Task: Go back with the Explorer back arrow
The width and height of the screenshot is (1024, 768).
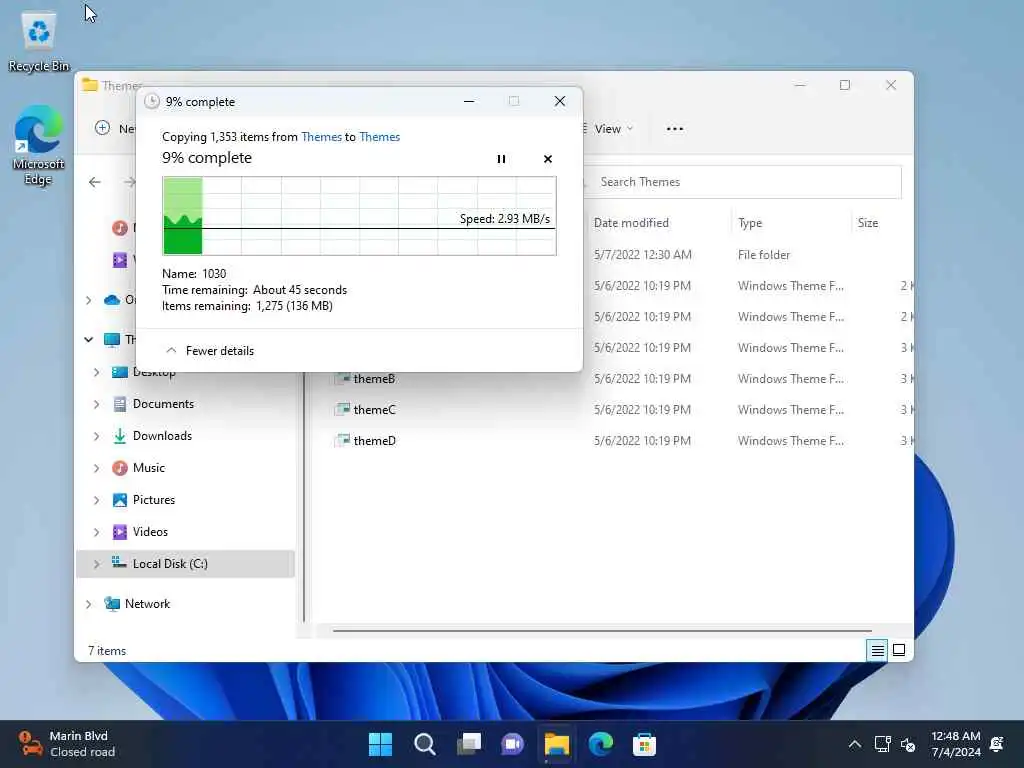Action: click(x=95, y=182)
